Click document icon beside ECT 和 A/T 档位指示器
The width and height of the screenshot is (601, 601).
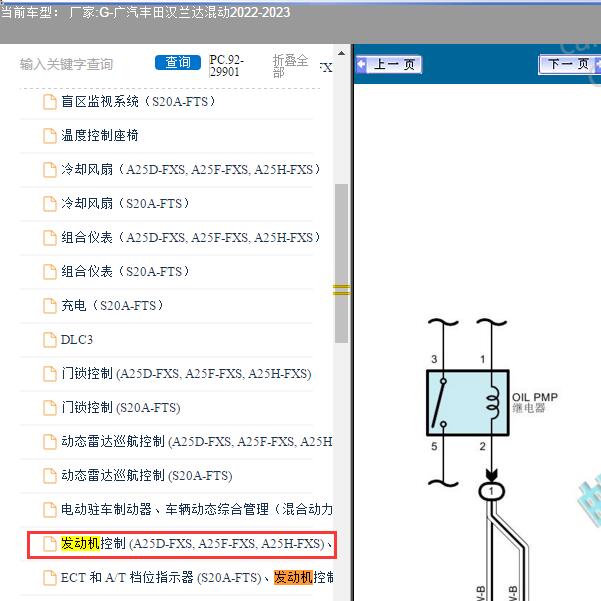click(50, 578)
